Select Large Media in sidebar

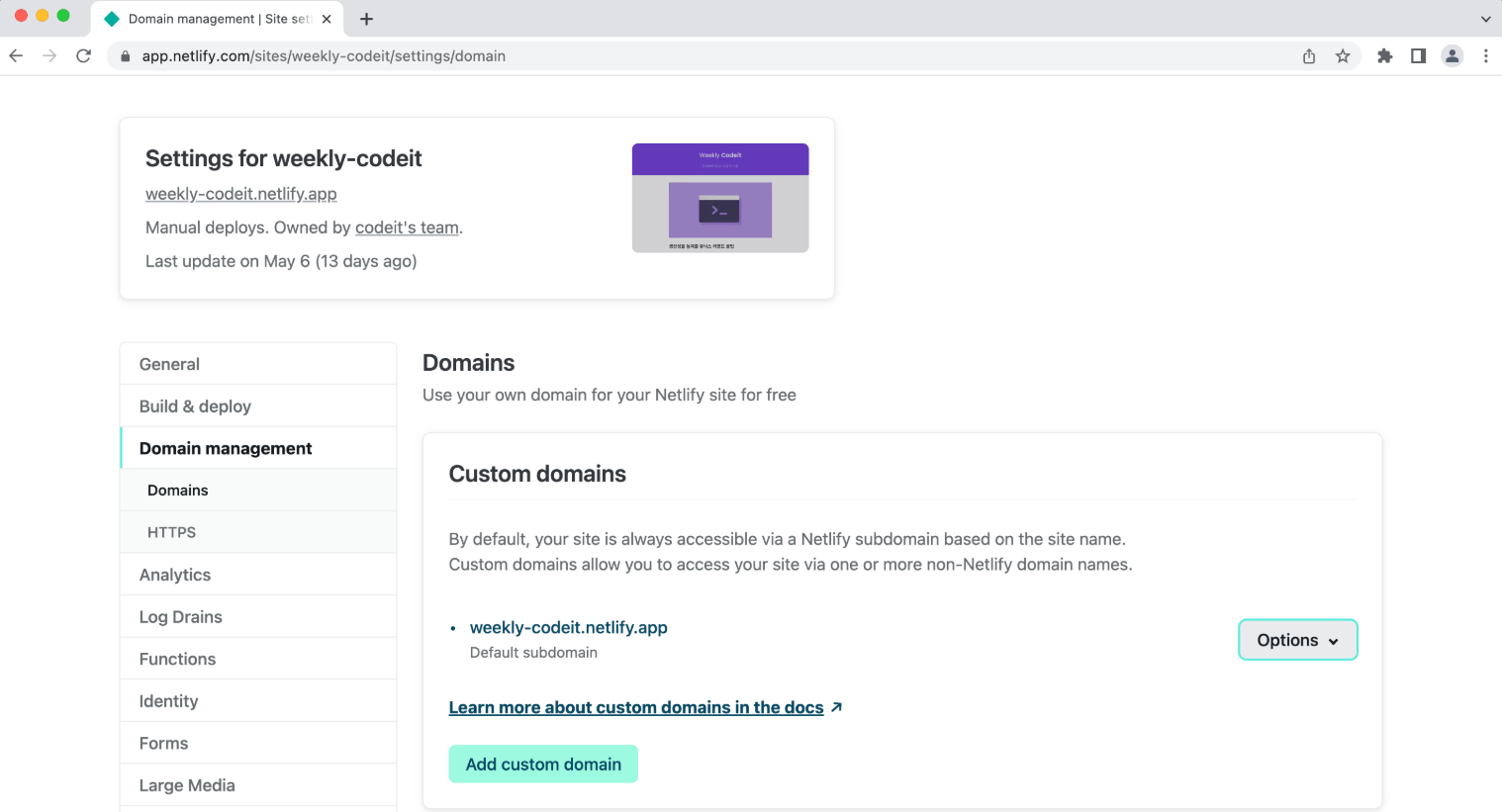pos(258,785)
